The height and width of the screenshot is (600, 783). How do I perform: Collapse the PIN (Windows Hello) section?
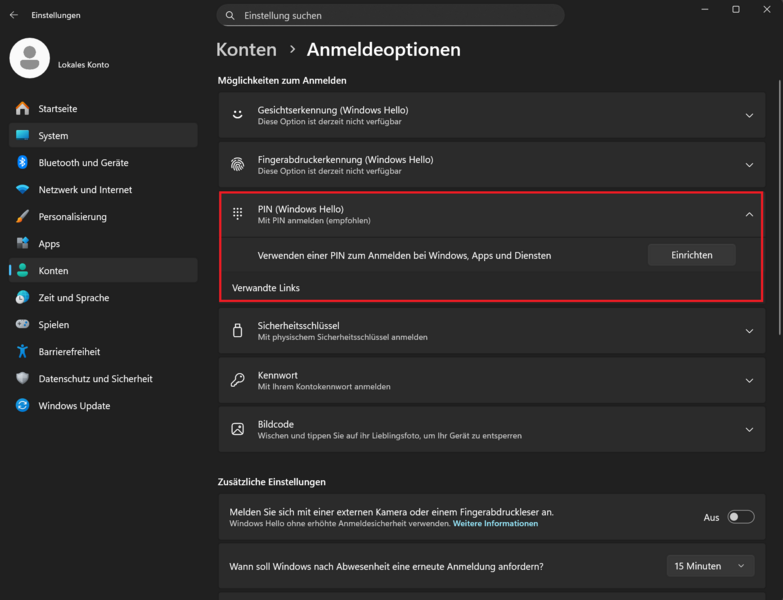[749, 214]
